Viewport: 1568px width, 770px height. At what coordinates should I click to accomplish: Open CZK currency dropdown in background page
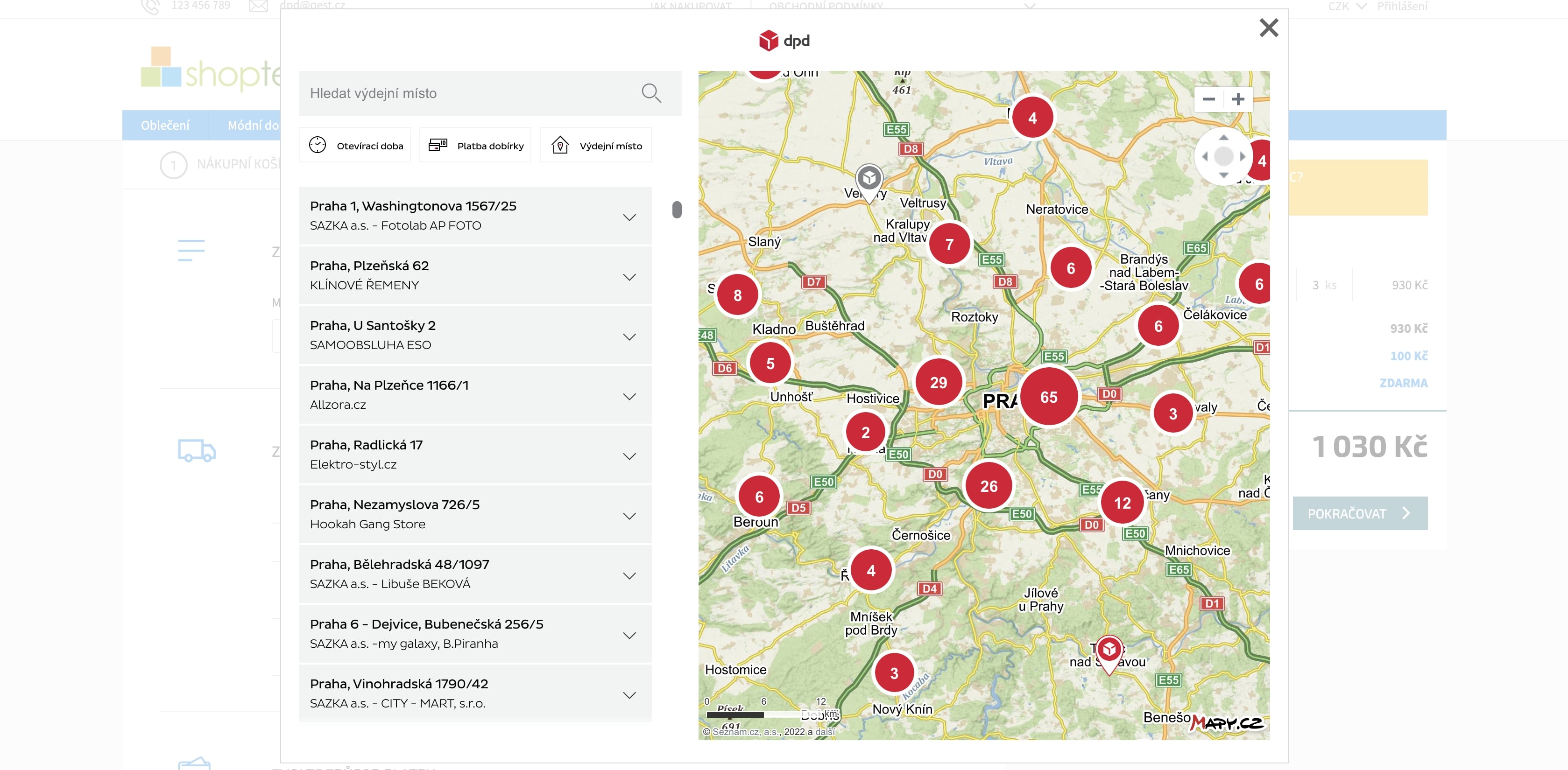(x=1347, y=6)
